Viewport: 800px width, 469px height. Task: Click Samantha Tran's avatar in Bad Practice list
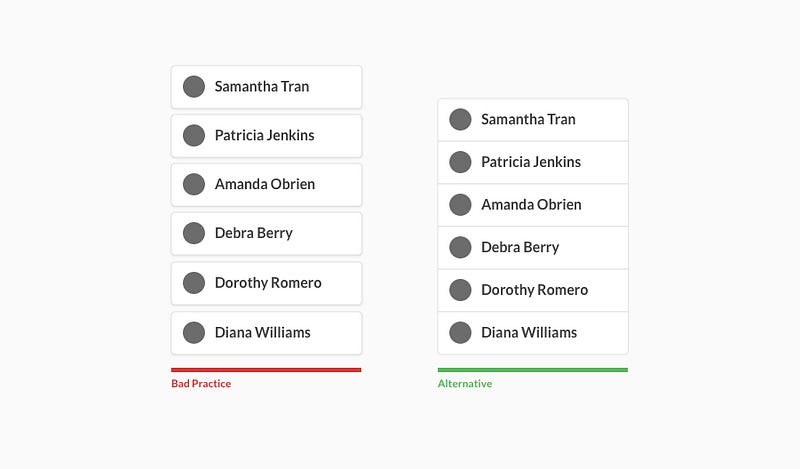click(194, 87)
